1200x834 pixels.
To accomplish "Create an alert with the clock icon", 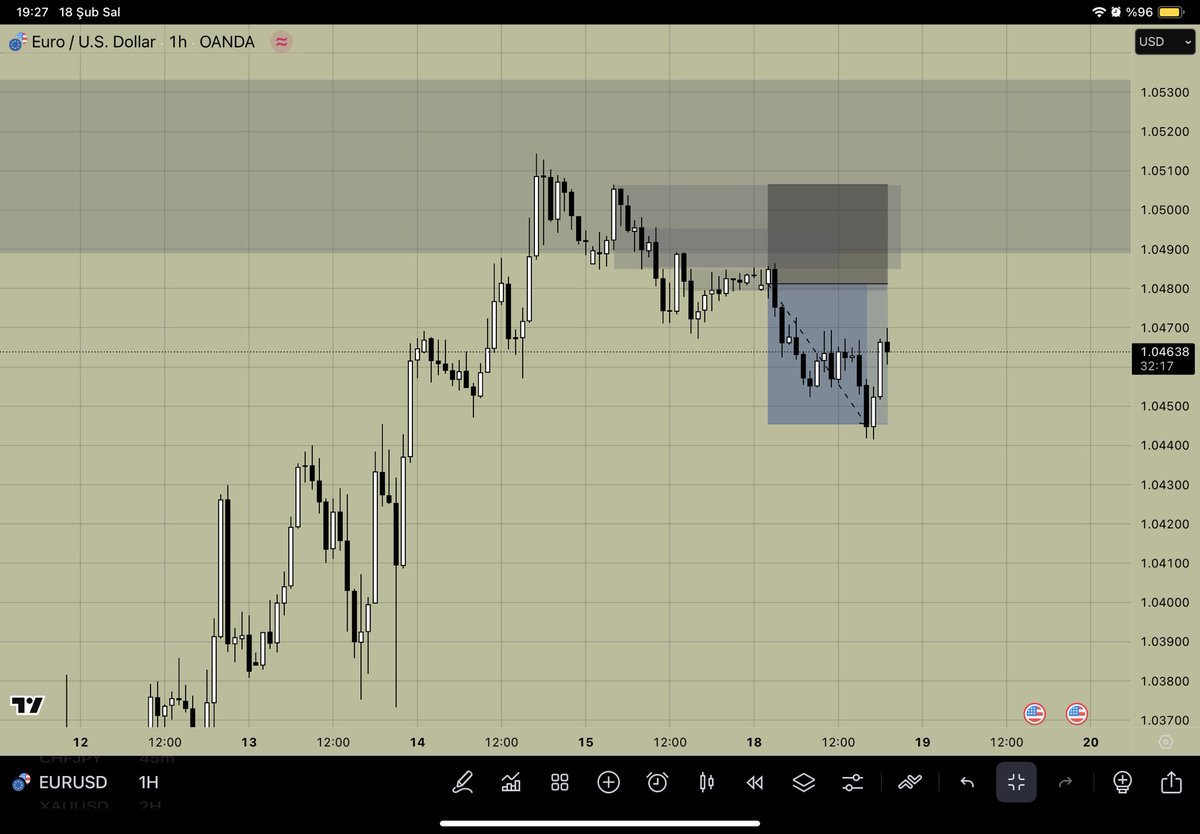I will [x=657, y=782].
